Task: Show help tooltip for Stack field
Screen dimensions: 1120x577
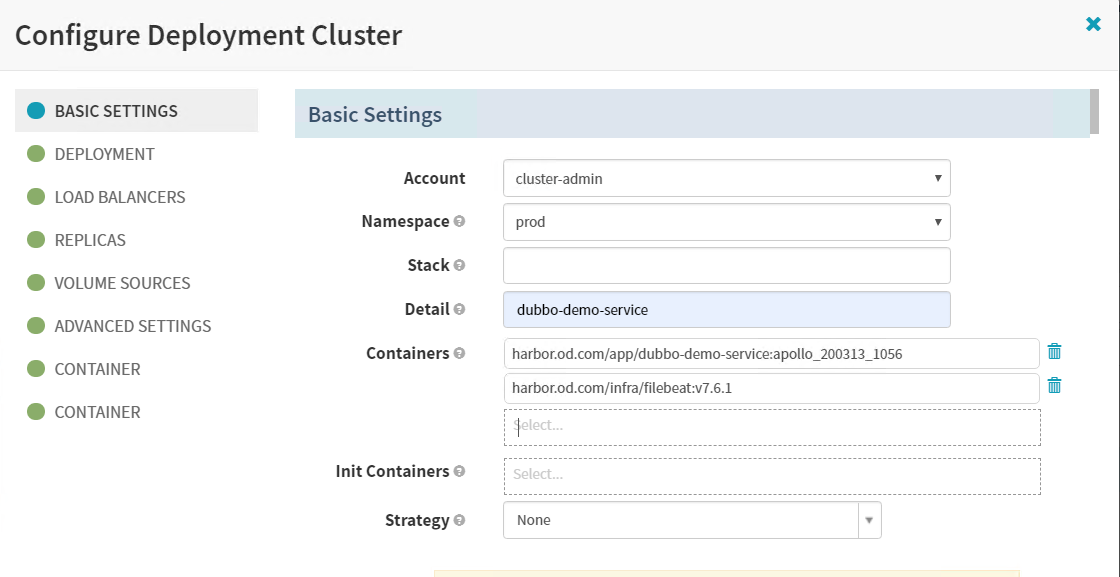Action: pos(459,266)
